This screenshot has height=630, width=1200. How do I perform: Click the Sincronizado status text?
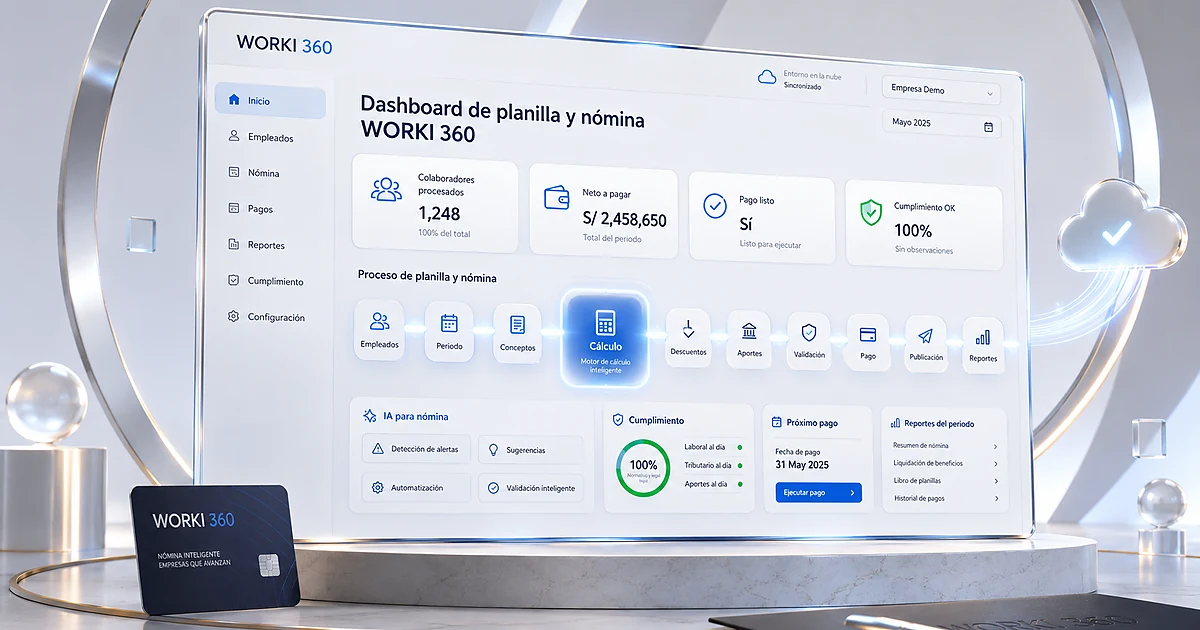pos(803,87)
